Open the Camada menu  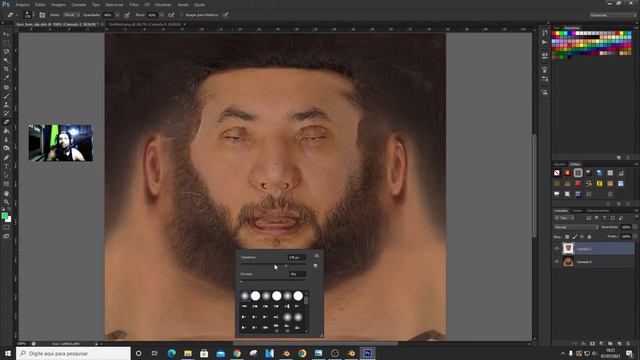coord(79,4)
